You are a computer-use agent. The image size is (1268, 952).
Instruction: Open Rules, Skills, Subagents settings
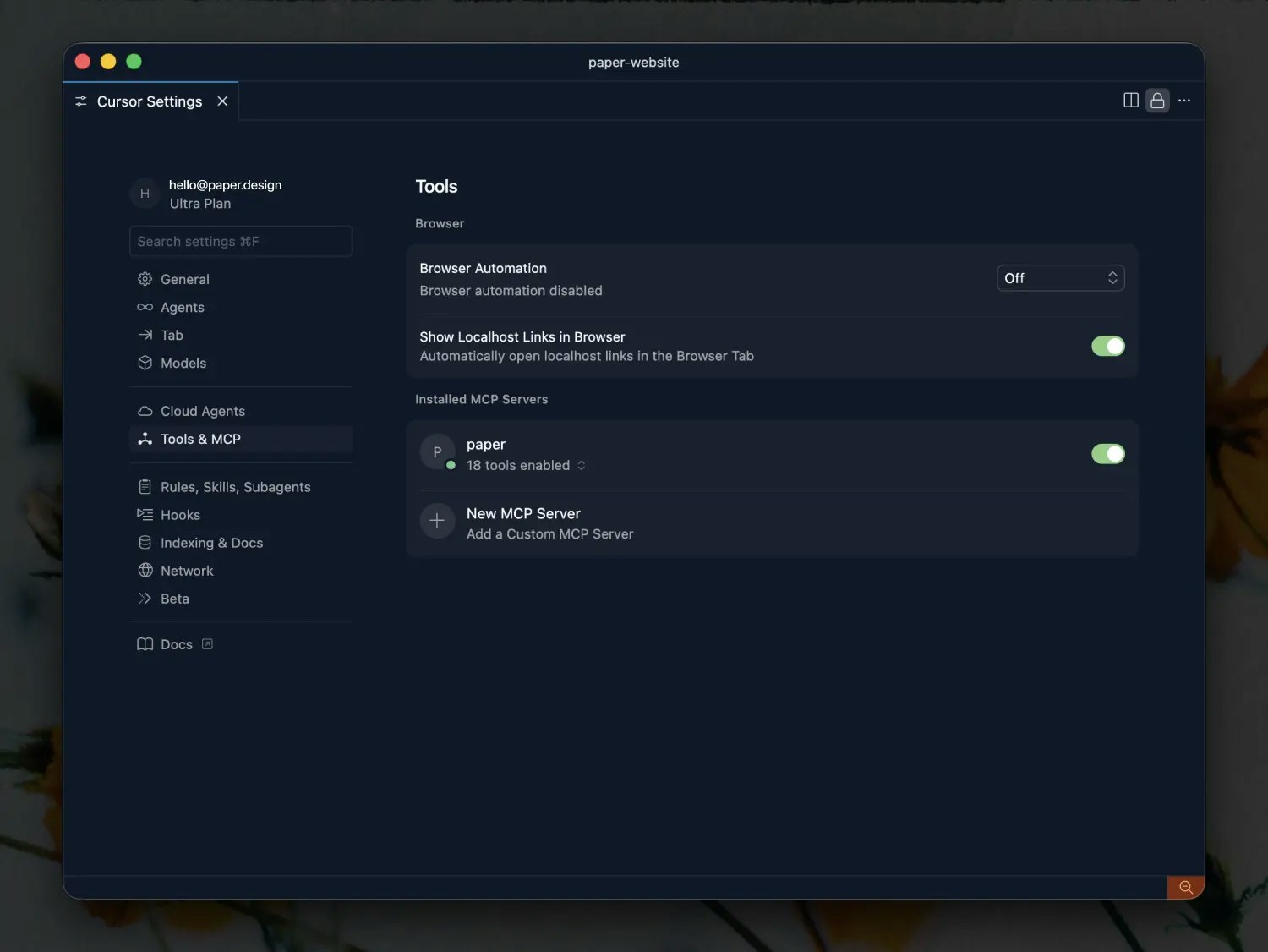click(235, 487)
